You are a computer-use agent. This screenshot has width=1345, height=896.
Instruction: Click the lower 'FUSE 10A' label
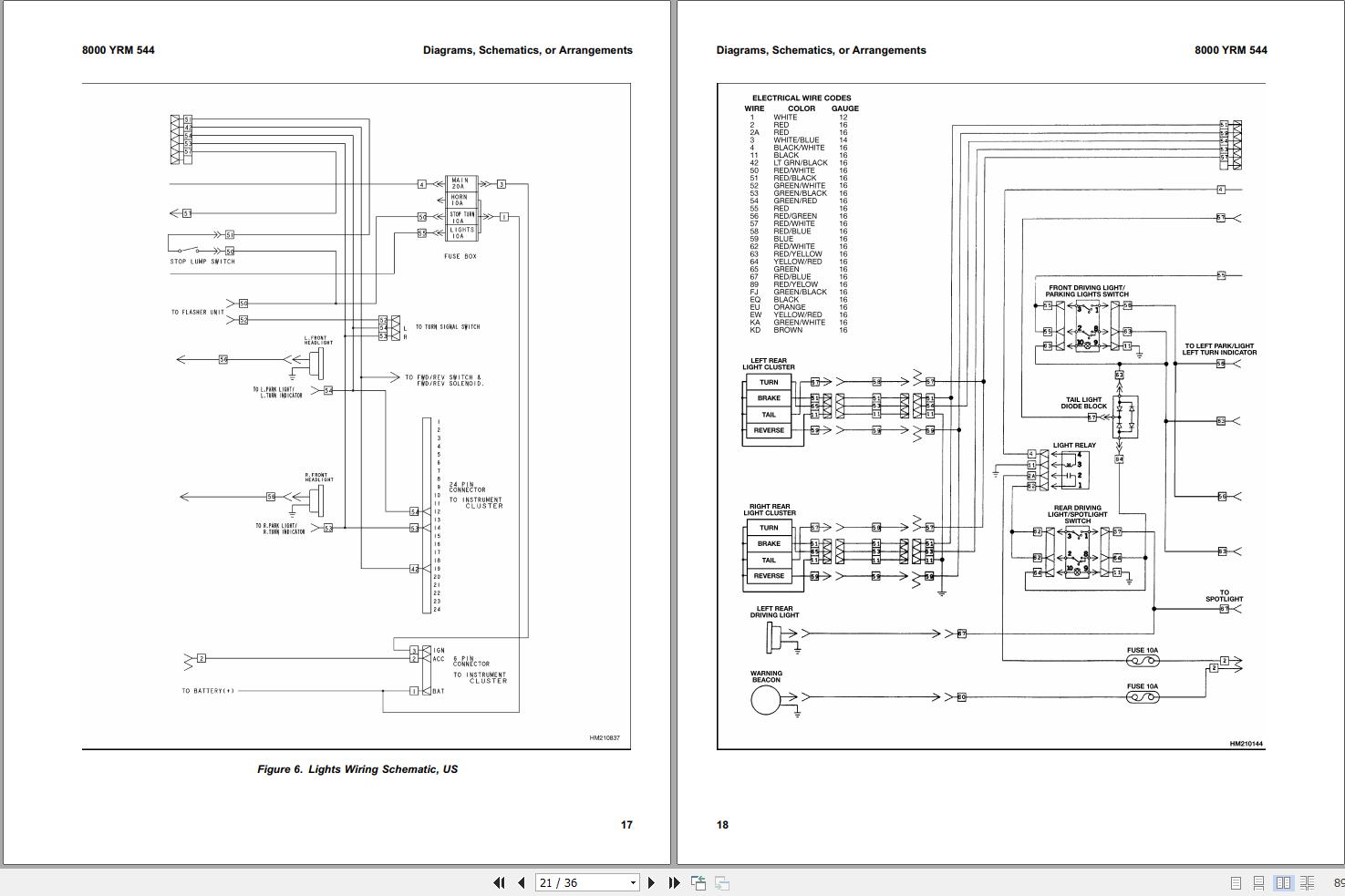pos(1143,686)
